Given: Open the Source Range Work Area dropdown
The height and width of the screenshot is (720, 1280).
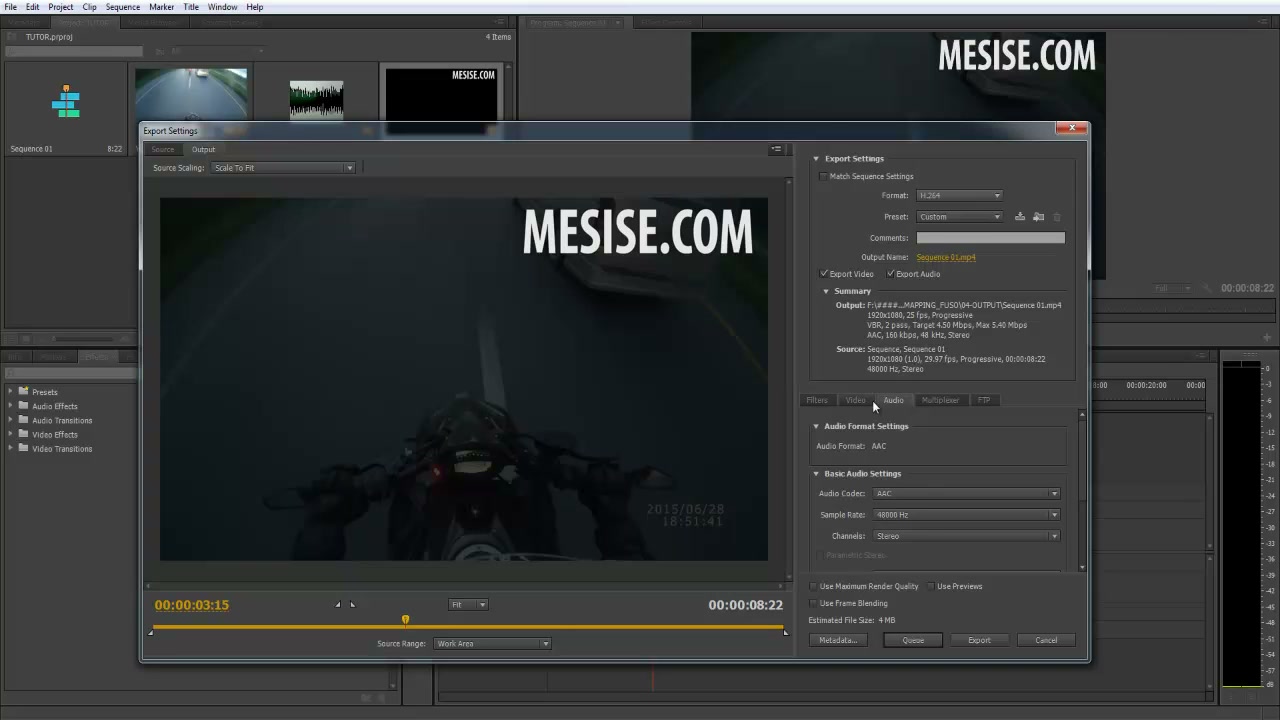Looking at the screenshot, I should 492,644.
